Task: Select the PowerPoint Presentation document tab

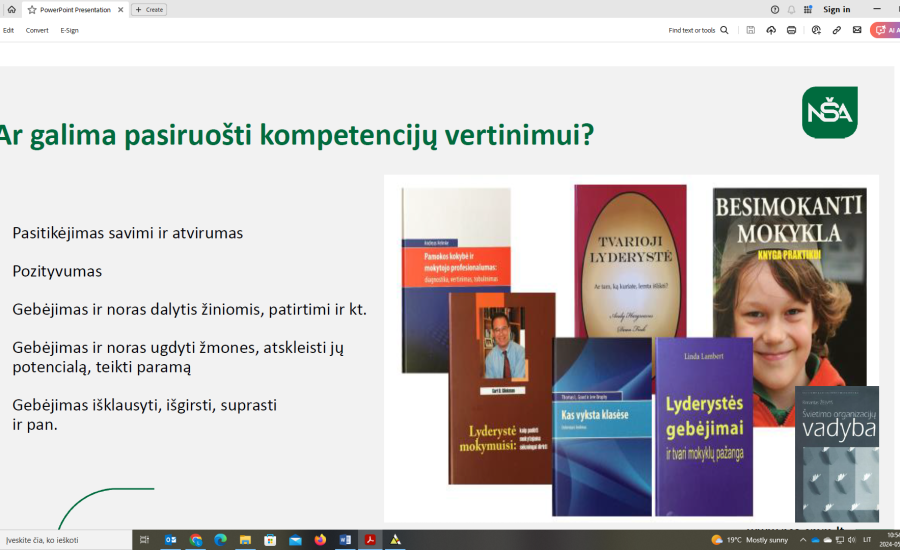Action: click(75, 10)
